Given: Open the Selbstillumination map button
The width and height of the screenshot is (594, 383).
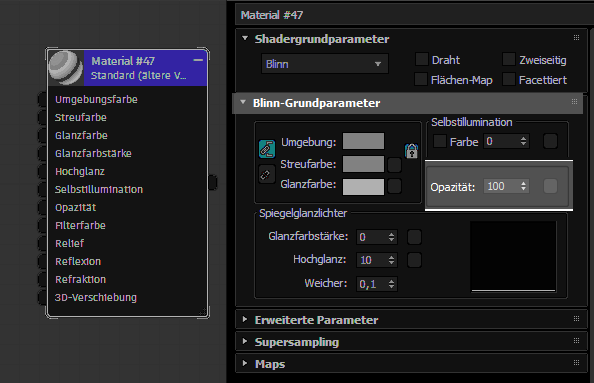Looking at the screenshot, I should pyautogui.click(x=550, y=141).
